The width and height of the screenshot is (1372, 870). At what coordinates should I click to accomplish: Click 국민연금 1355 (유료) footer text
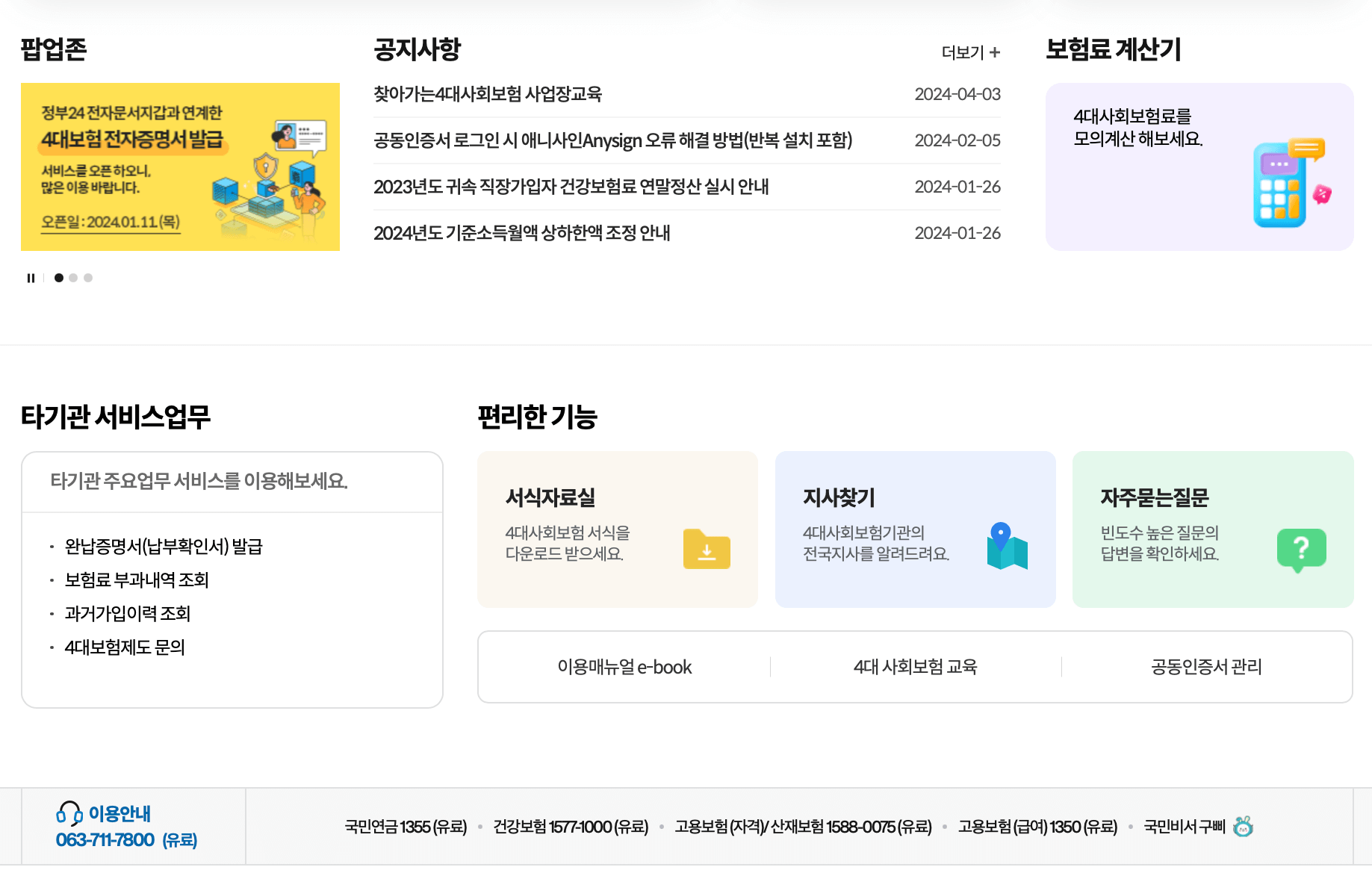[x=406, y=827]
